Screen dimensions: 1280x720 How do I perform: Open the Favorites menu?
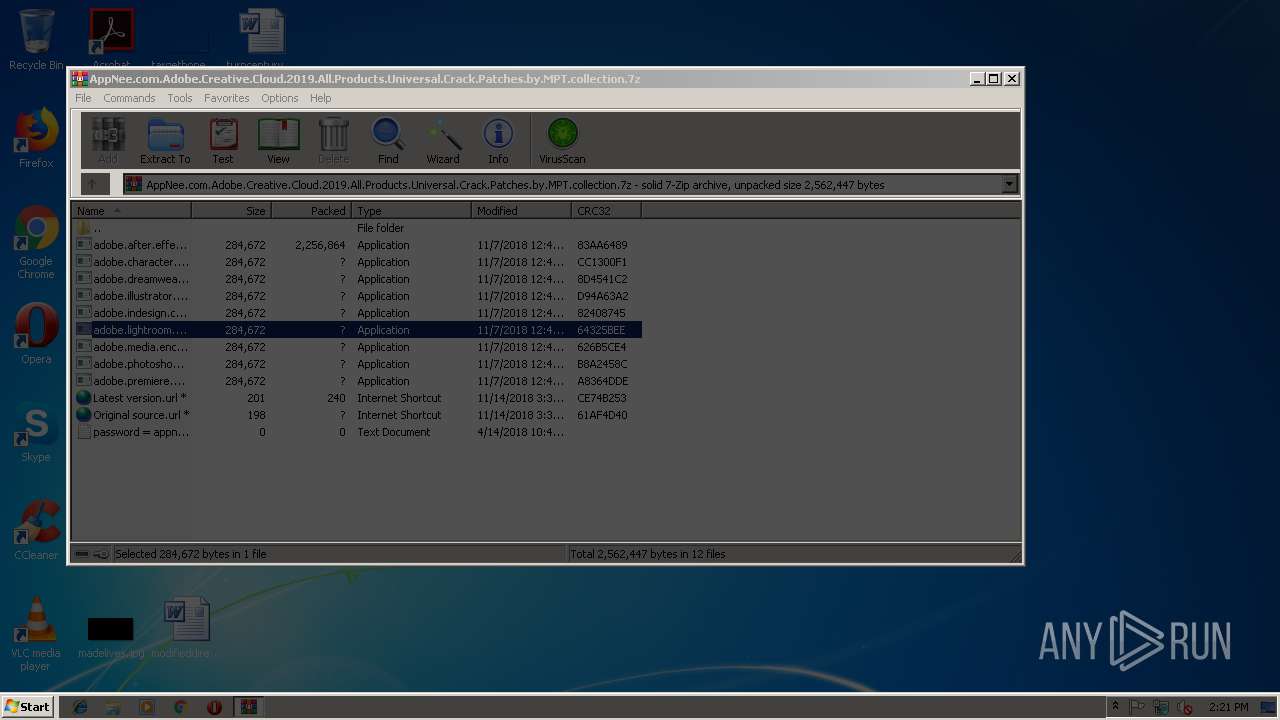click(227, 98)
